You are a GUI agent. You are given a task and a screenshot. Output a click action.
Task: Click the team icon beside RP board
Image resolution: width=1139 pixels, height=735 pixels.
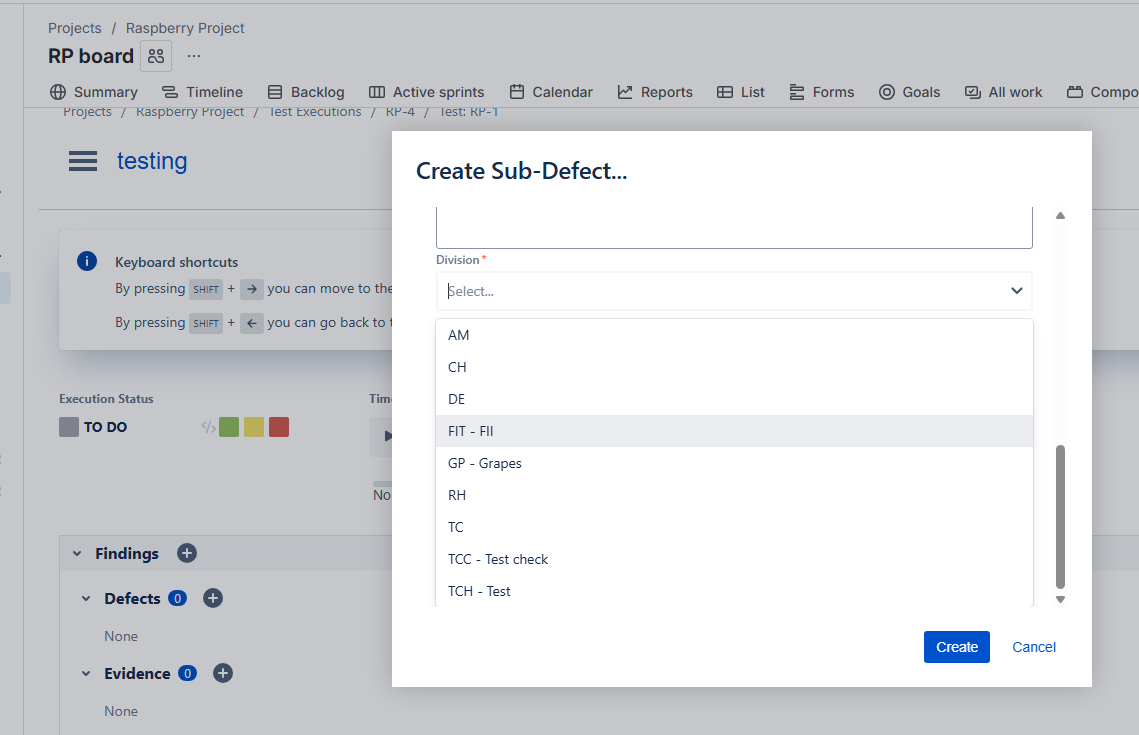point(156,56)
